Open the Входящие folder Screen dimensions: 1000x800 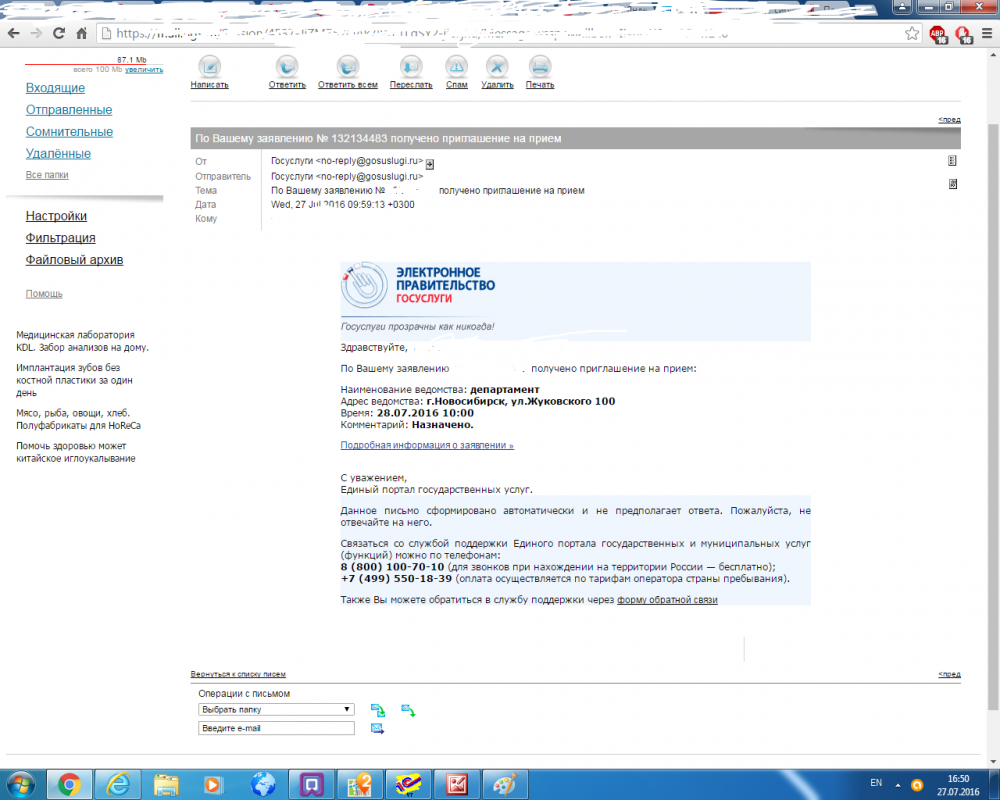point(55,88)
